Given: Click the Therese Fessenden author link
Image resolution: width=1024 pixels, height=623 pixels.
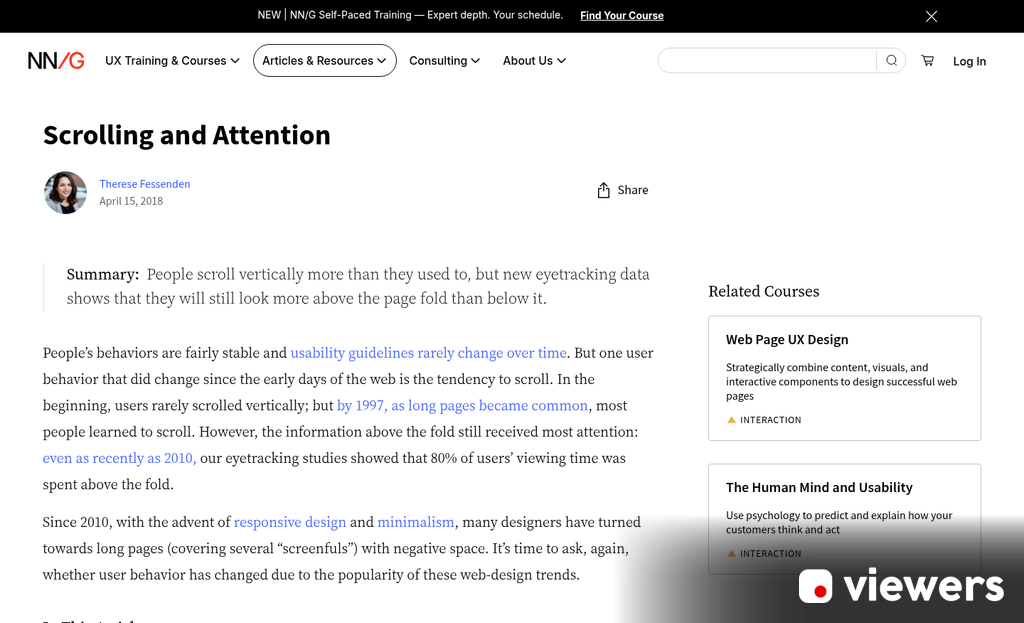Looking at the screenshot, I should [x=144, y=184].
